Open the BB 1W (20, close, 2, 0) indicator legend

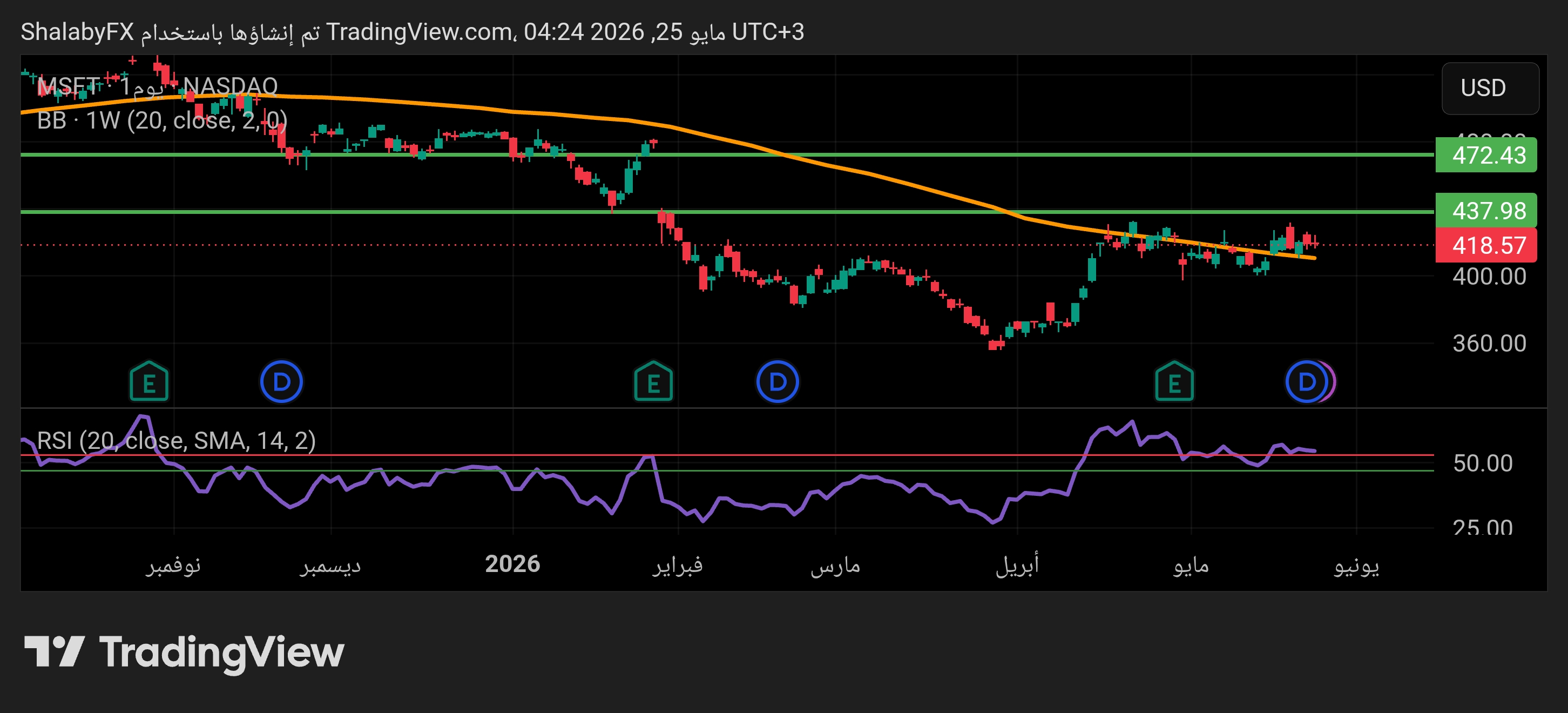click(162, 120)
